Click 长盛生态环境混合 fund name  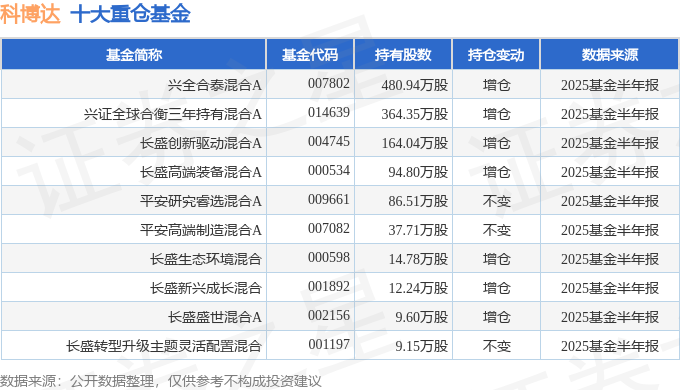pos(206,259)
